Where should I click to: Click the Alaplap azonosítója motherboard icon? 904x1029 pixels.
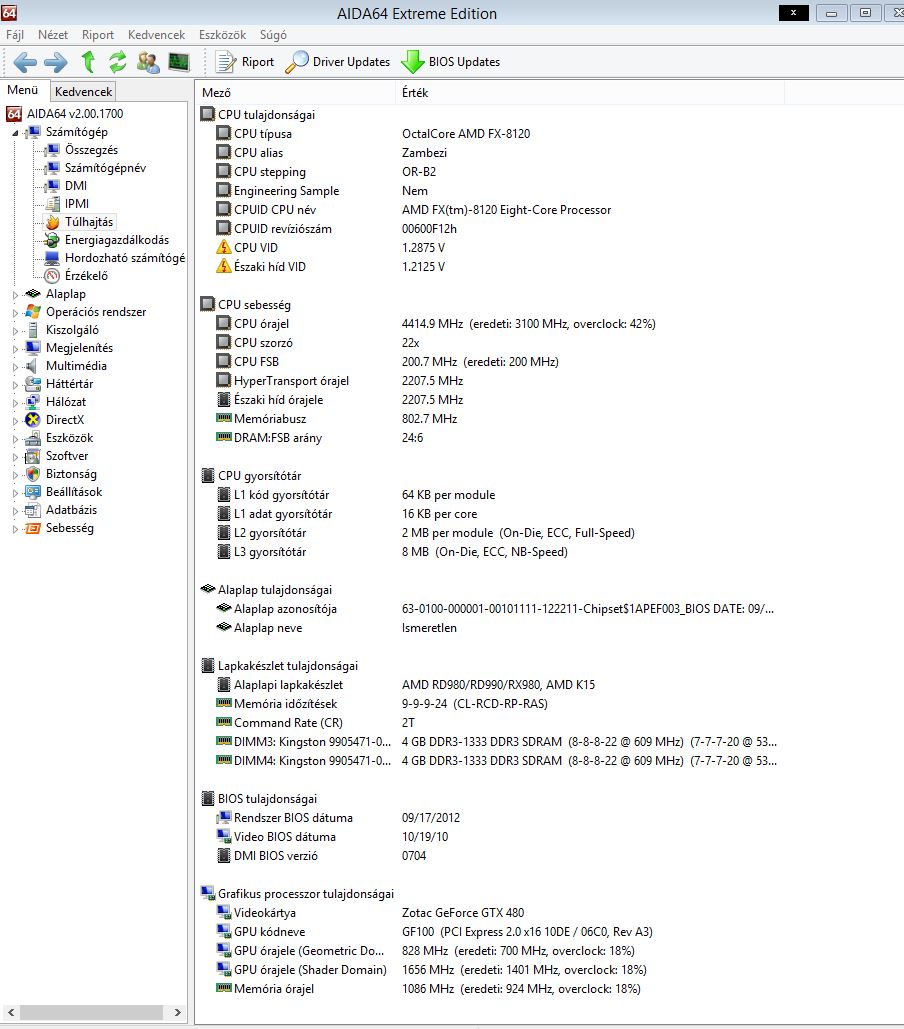pos(224,608)
